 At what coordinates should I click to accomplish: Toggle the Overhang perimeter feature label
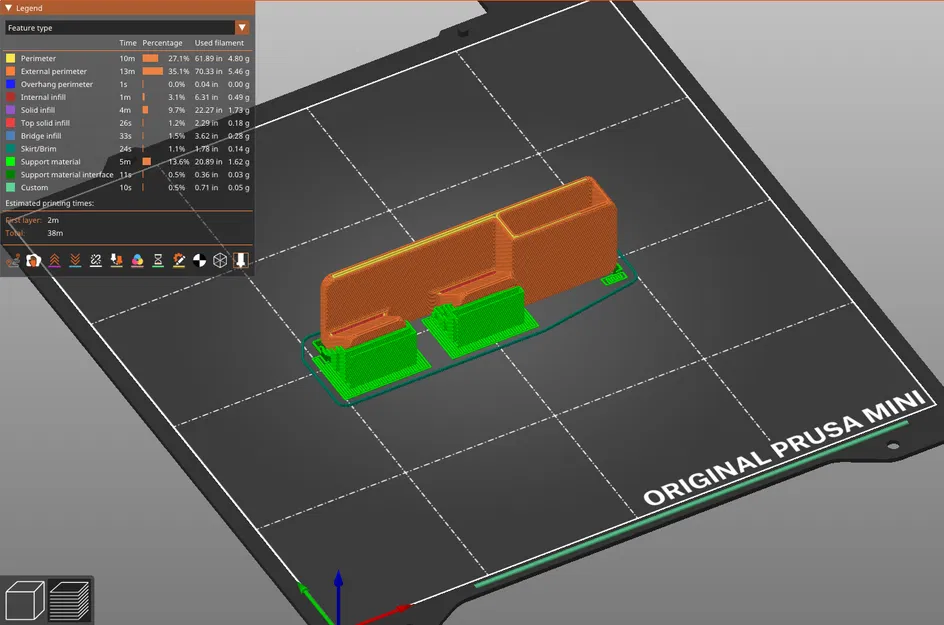pos(57,84)
